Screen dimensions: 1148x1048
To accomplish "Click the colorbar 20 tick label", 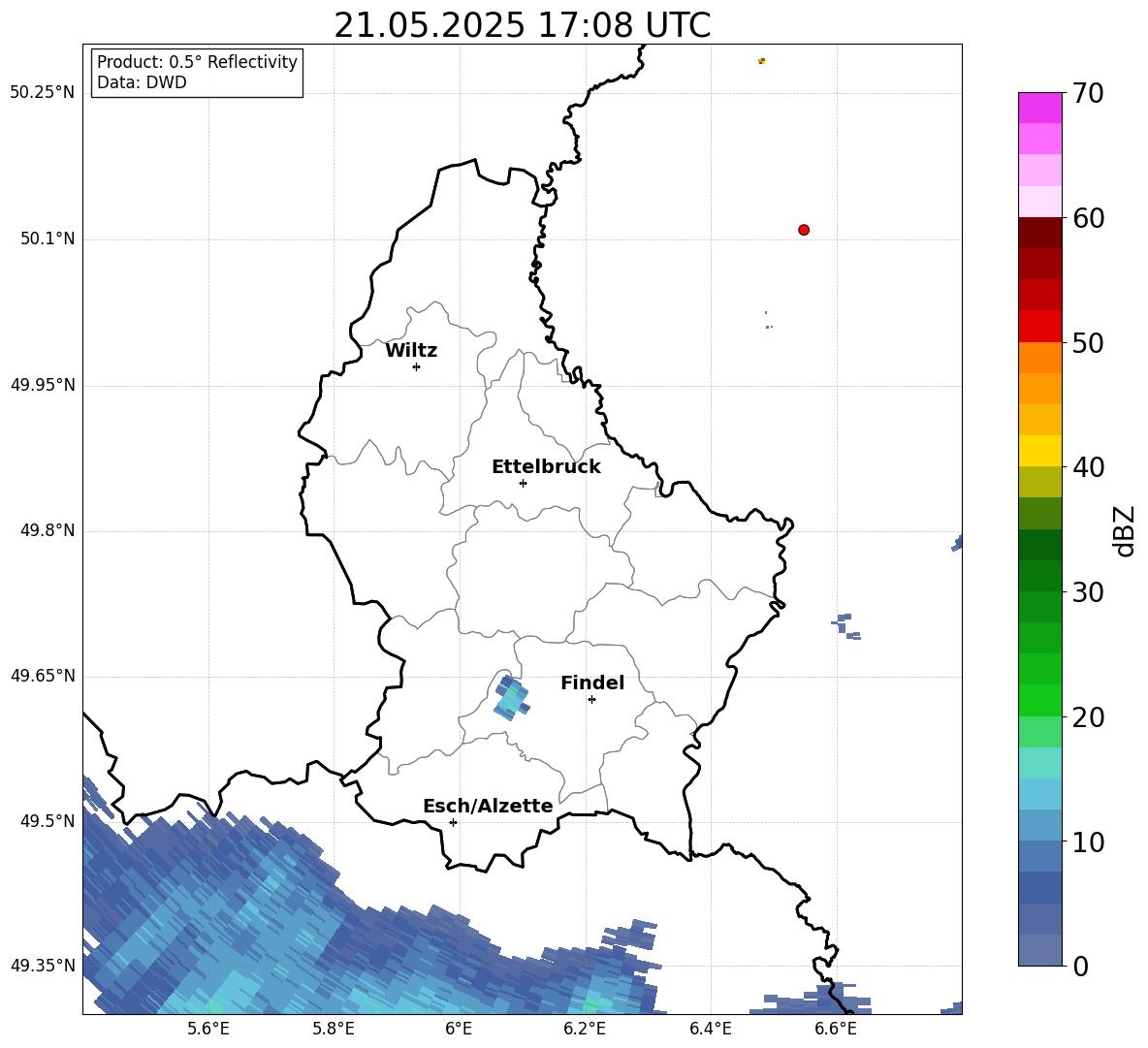I will [x=1088, y=716].
